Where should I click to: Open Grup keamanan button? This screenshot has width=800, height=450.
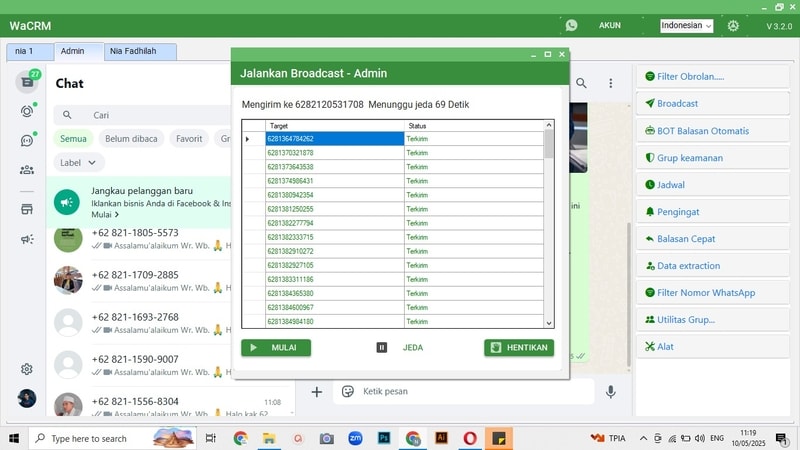click(x=713, y=158)
